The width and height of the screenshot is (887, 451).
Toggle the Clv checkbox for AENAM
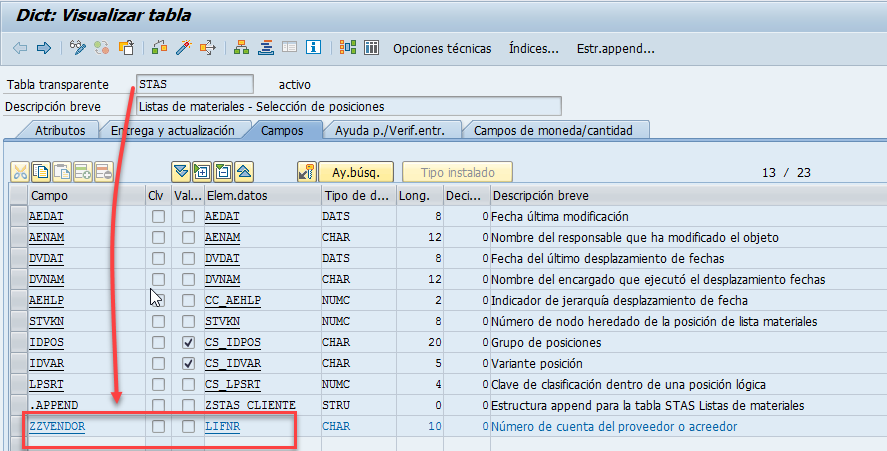(x=158, y=238)
